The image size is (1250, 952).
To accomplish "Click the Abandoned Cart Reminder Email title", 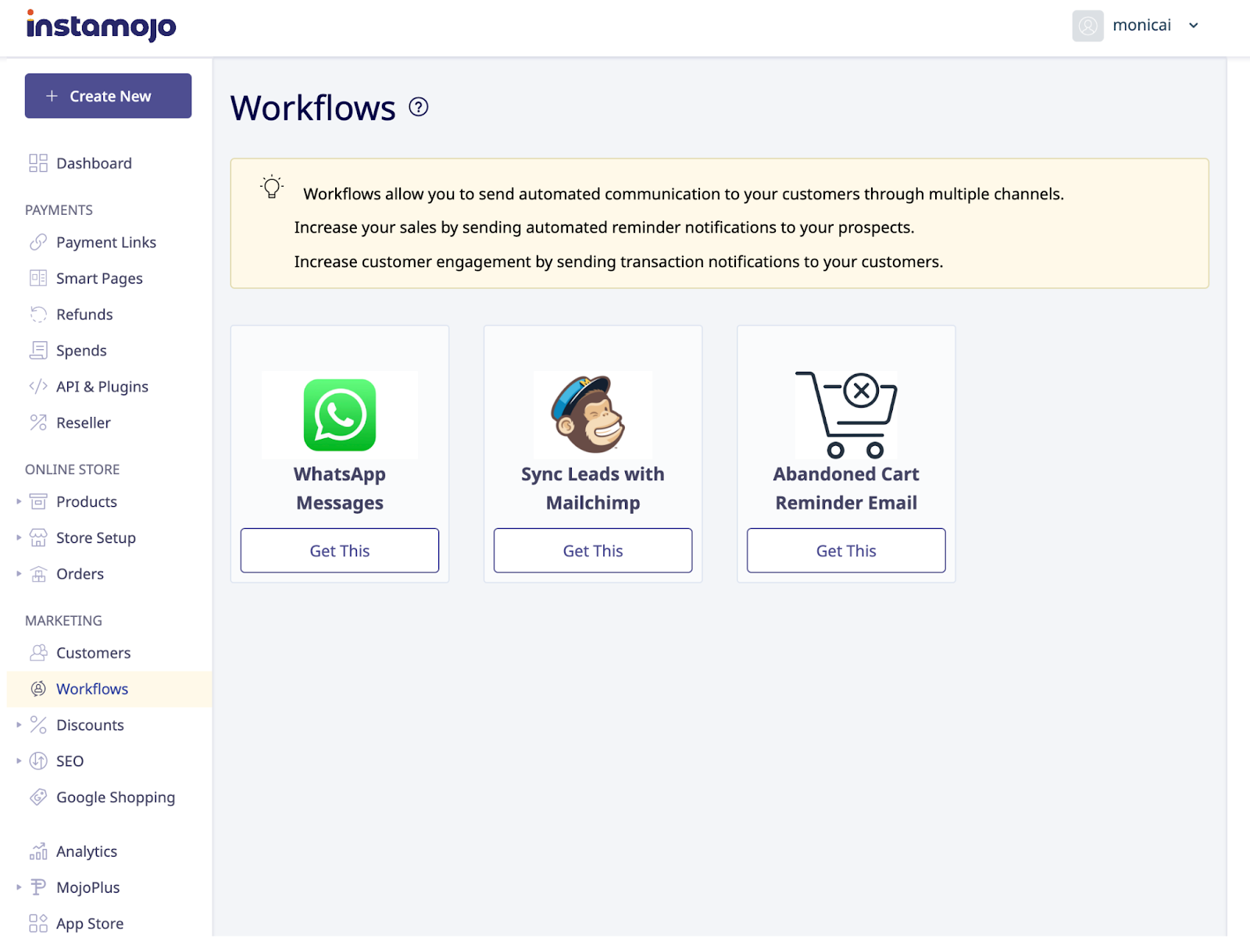I will tap(846, 488).
